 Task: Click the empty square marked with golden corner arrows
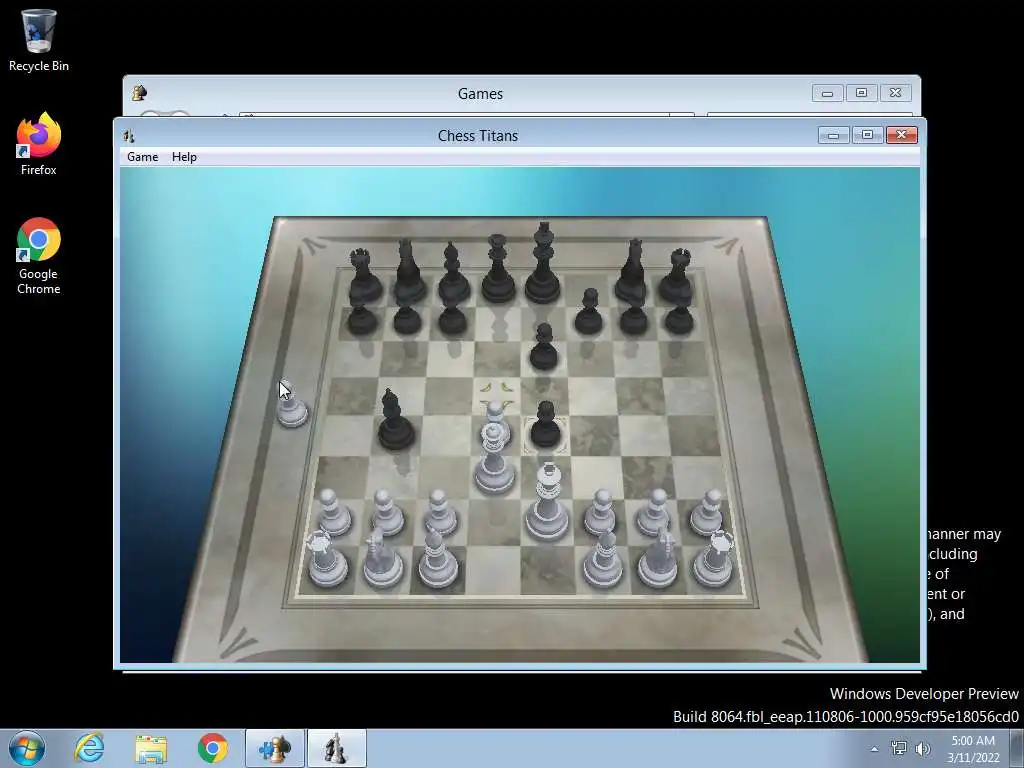496,395
